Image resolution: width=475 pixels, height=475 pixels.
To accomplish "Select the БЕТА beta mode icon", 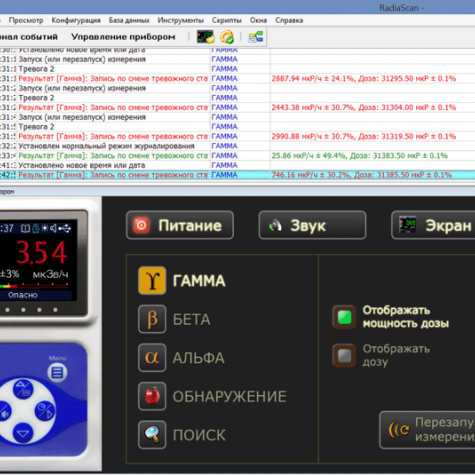I will 152,319.
